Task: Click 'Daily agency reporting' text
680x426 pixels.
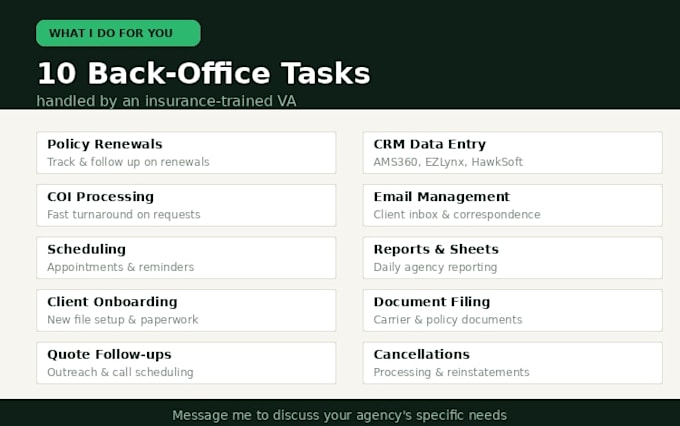Action: (435, 267)
